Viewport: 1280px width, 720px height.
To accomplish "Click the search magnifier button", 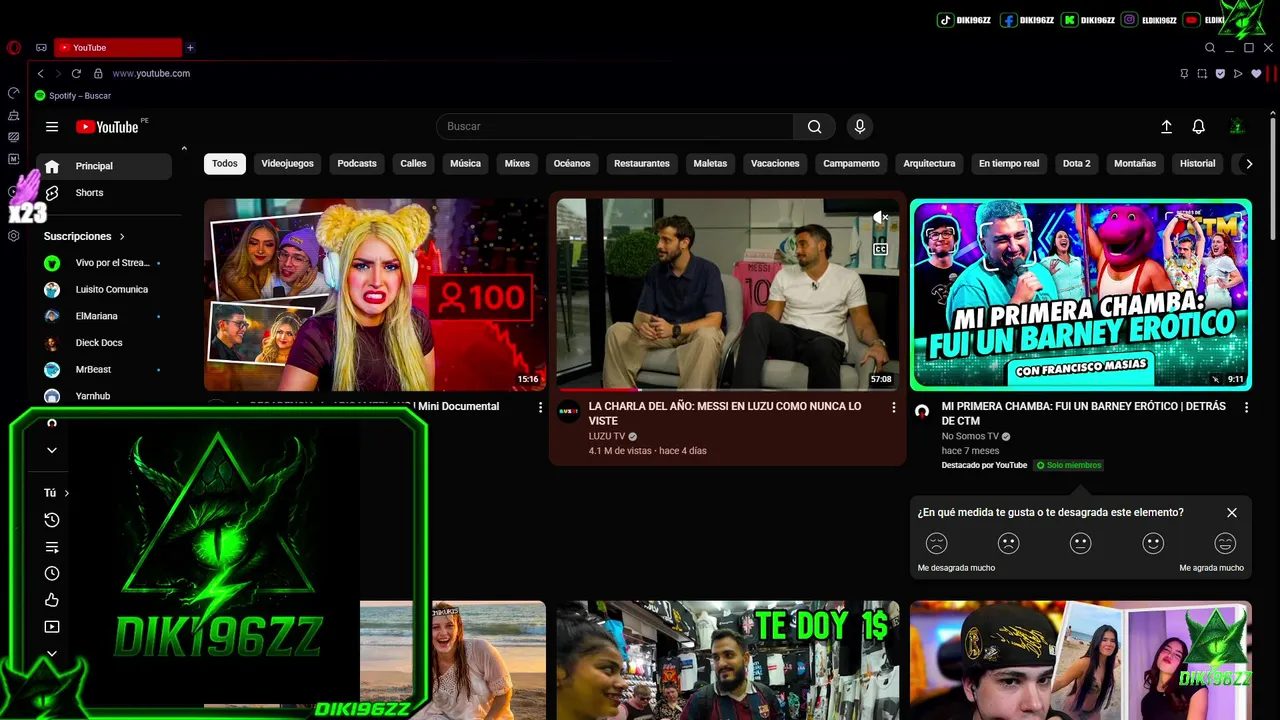I will (x=815, y=127).
